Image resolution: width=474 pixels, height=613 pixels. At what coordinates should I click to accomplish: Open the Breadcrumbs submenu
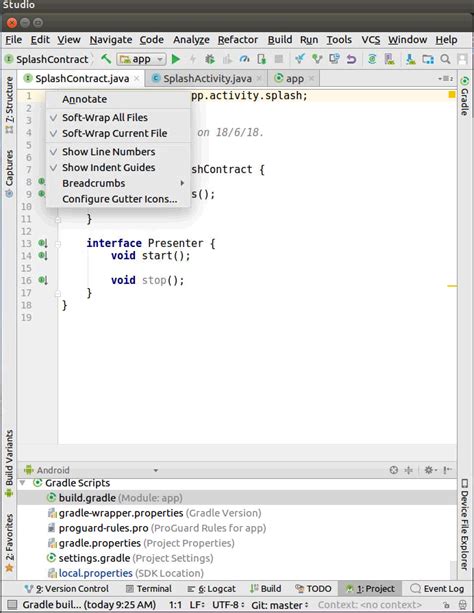[118, 183]
